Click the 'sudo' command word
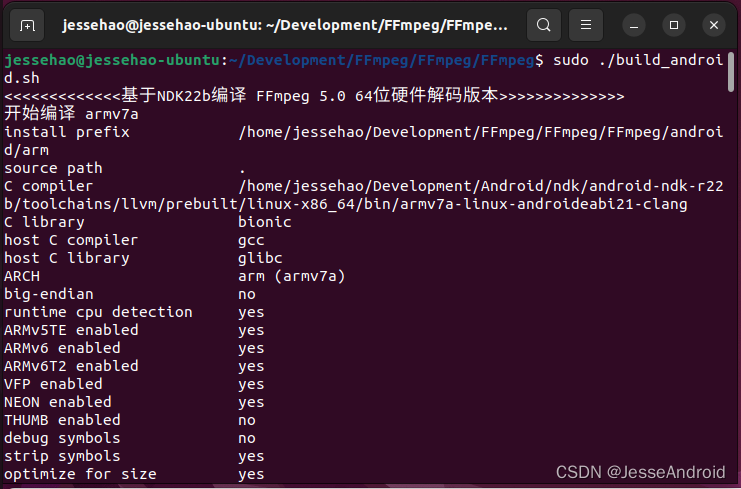Viewport: 741px width, 489px height. pyautogui.click(x=571, y=60)
